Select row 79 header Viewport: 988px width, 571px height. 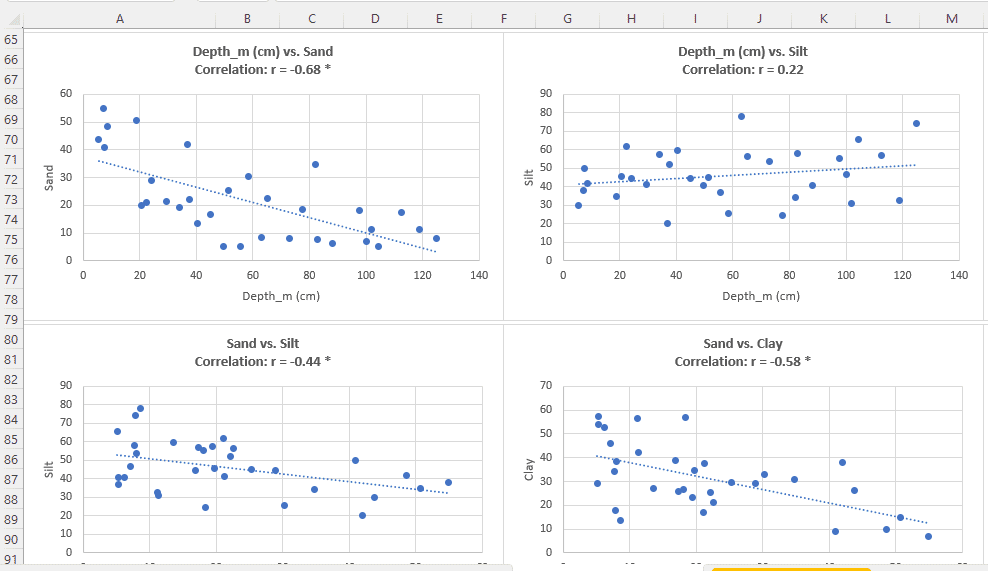click(12, 320)
